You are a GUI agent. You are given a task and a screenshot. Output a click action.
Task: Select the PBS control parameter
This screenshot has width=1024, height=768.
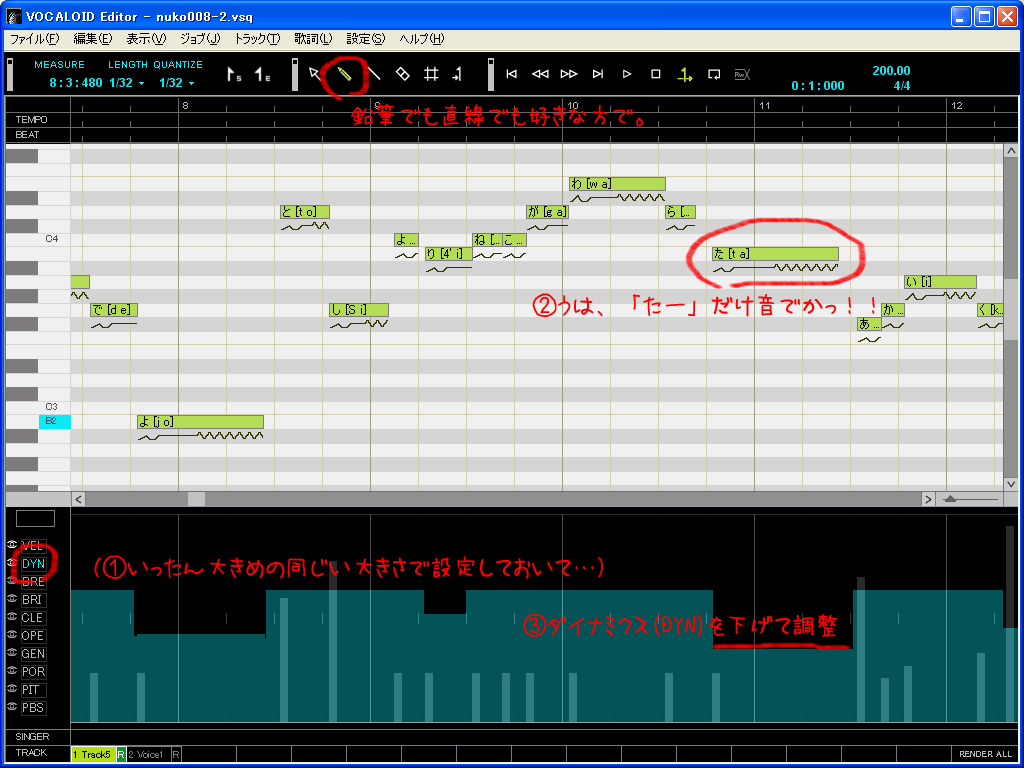pos(33,708)
